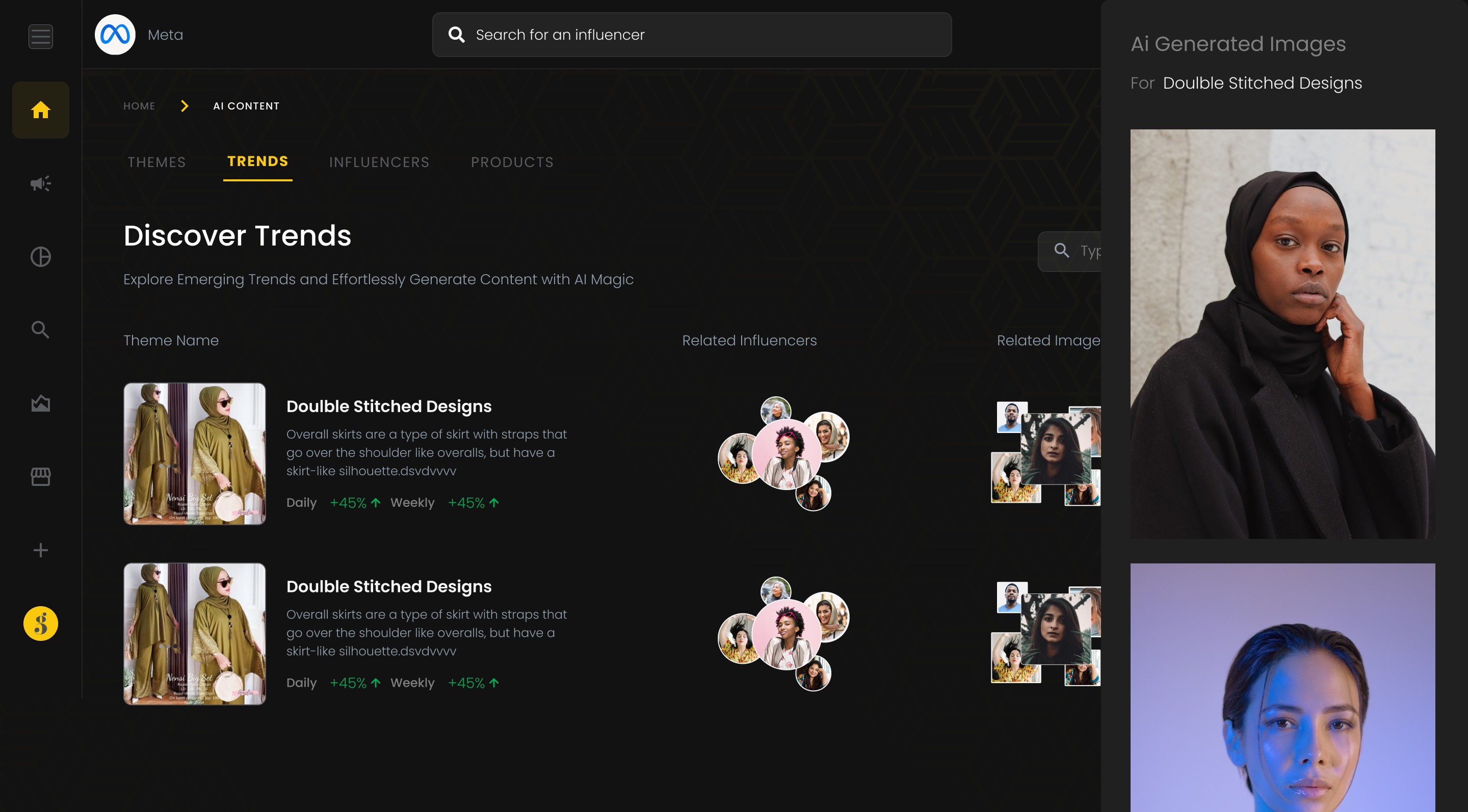Click the breadcrumb chevron arrow

(x=184, y=106)
